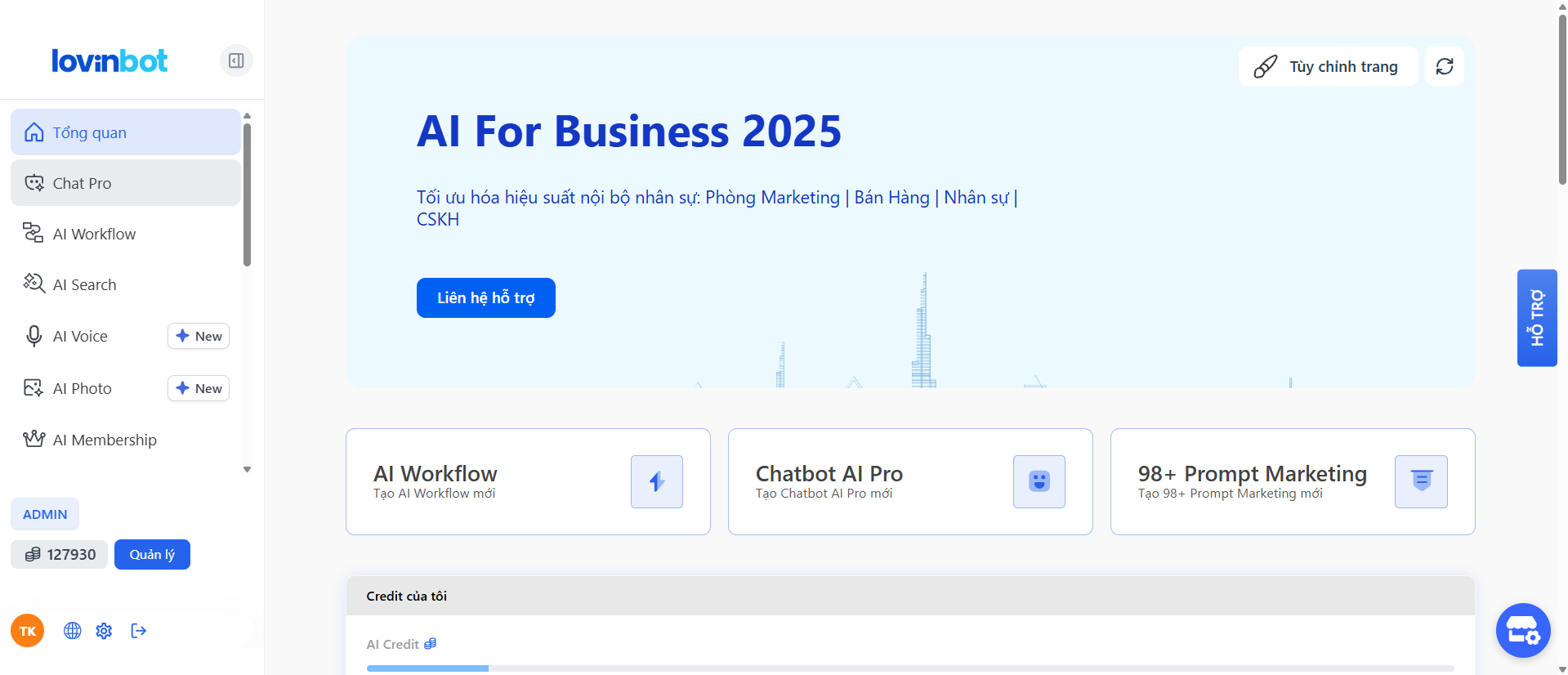Click the AI Credit progress bar
This screenshot has width=1568, height=675.
click(x=909, y=668)
